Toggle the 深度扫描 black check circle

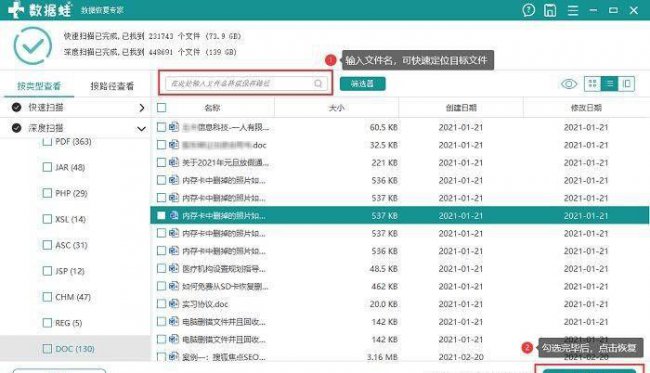point(17,128)
